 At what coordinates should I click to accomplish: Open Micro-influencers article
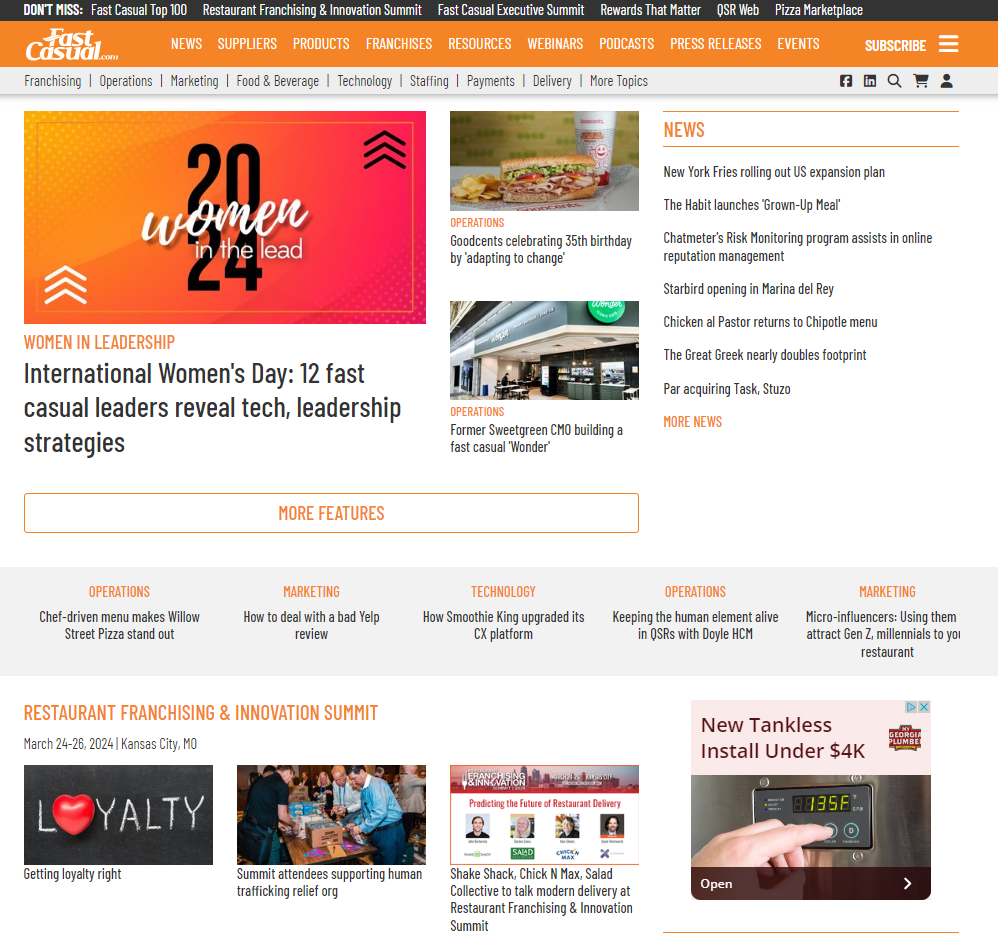(x=883, y=634)
